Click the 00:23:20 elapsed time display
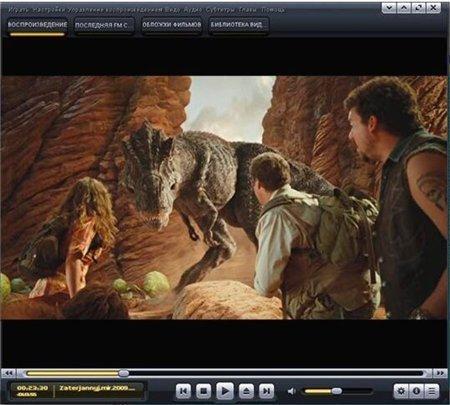Screen dimensions: 450x405 pyautogui.click(x=32, y=388)
